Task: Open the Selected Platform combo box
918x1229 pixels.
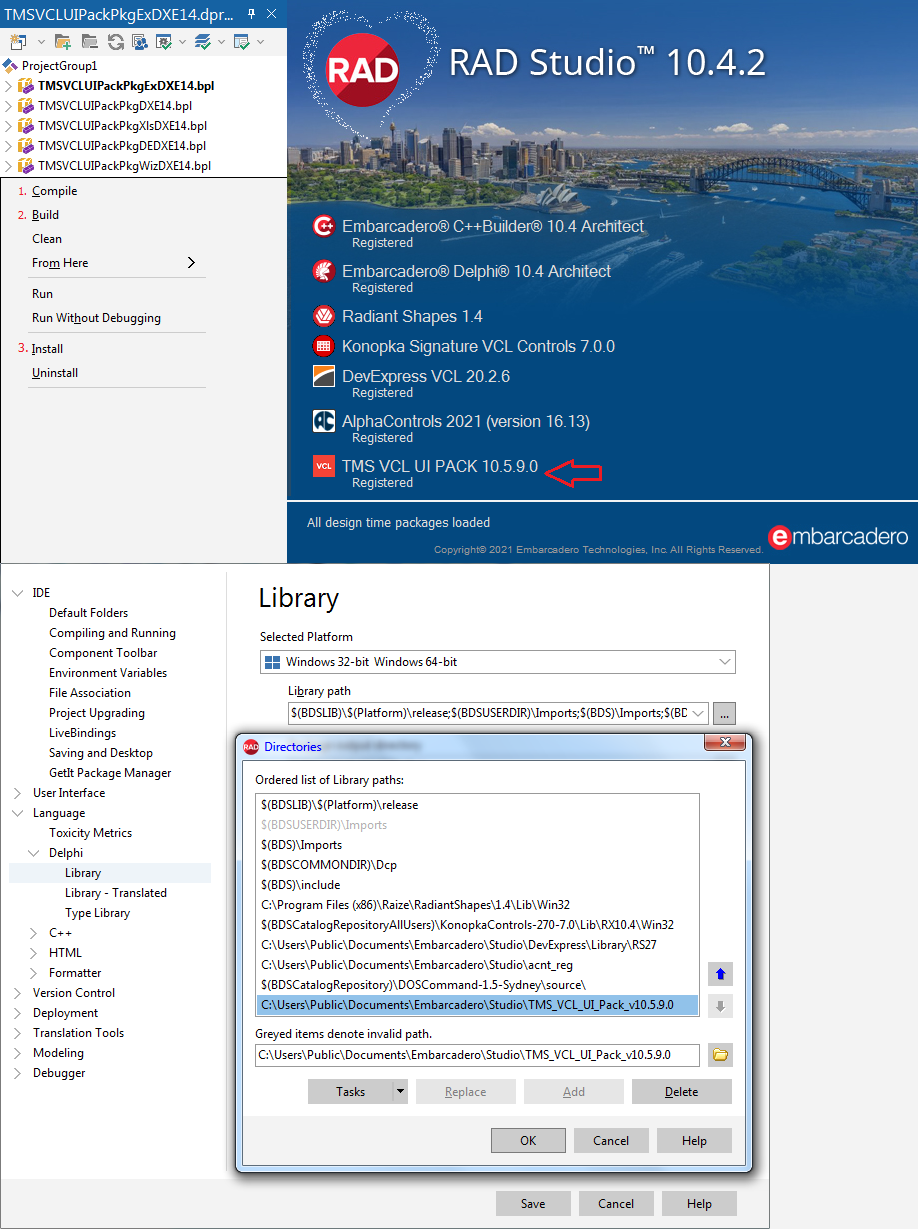Action: [x=497, y=662]
